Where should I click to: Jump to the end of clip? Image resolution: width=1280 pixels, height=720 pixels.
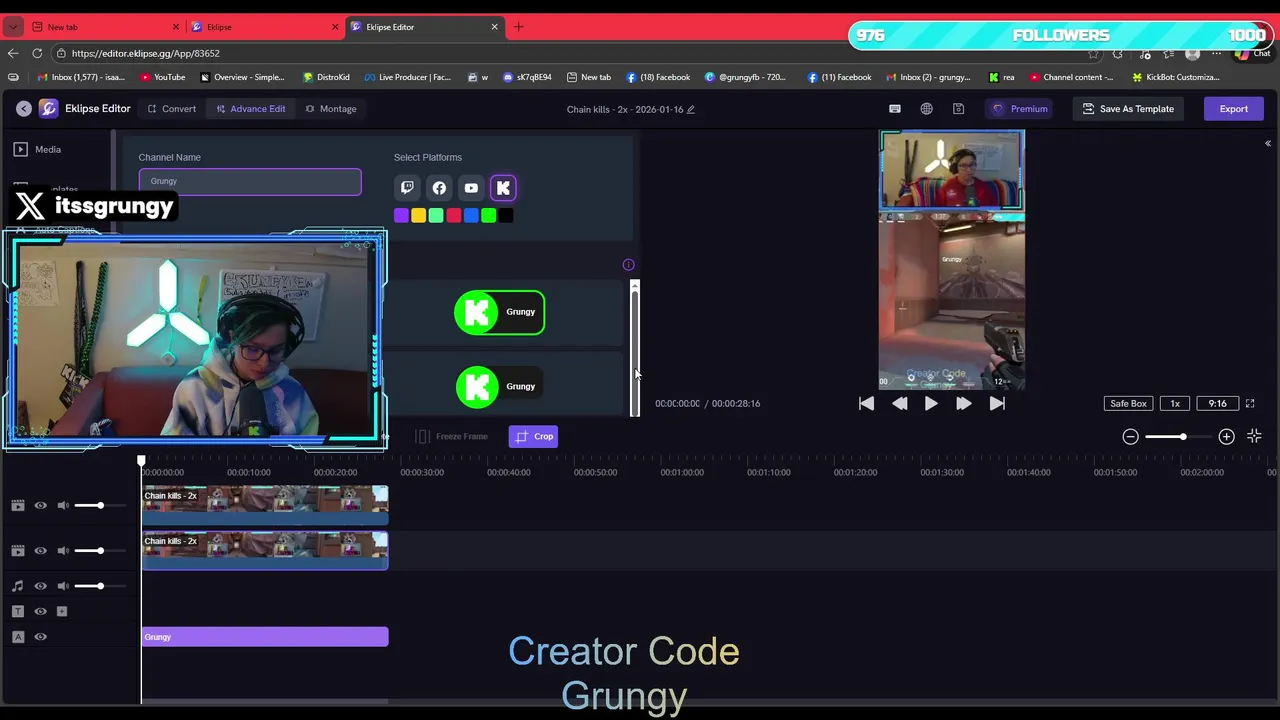997,403
